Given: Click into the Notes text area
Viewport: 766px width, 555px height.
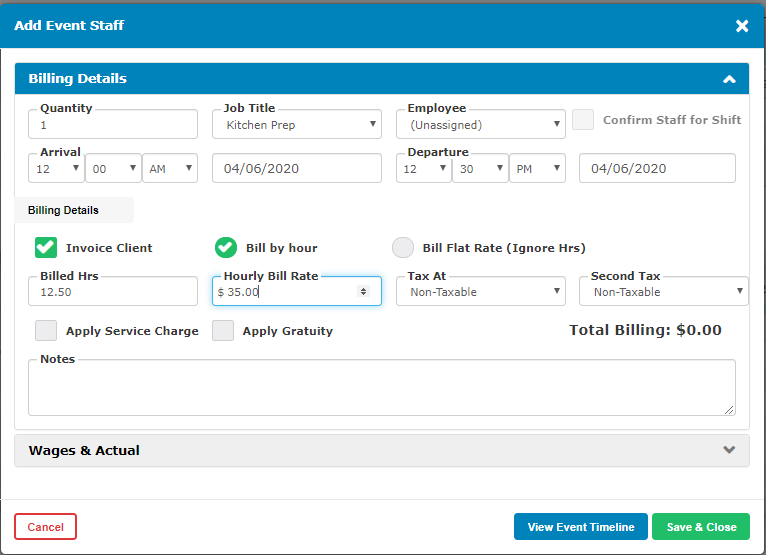Looking at the screenshot, I should (x=382, y=388).
